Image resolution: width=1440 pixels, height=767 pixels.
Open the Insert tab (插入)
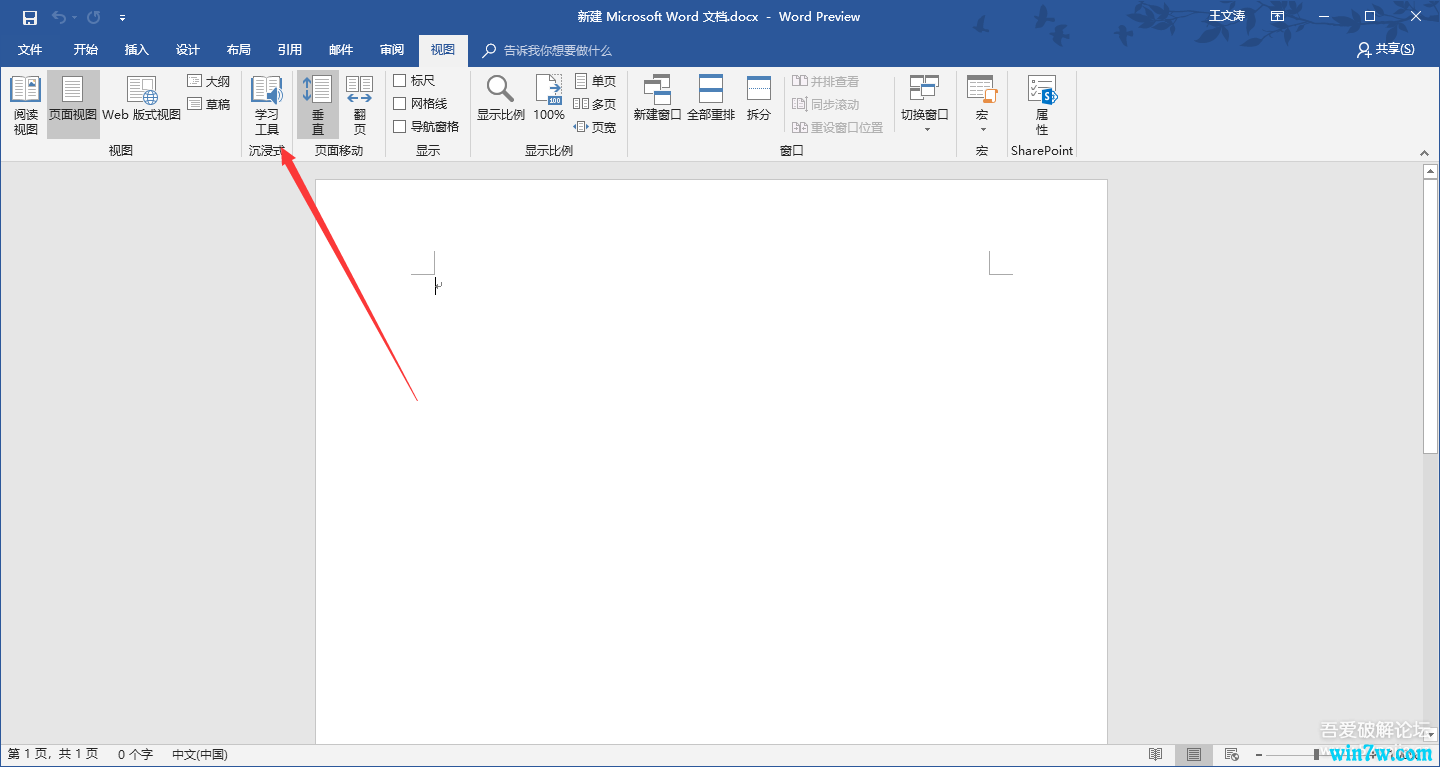click(137, 50)
